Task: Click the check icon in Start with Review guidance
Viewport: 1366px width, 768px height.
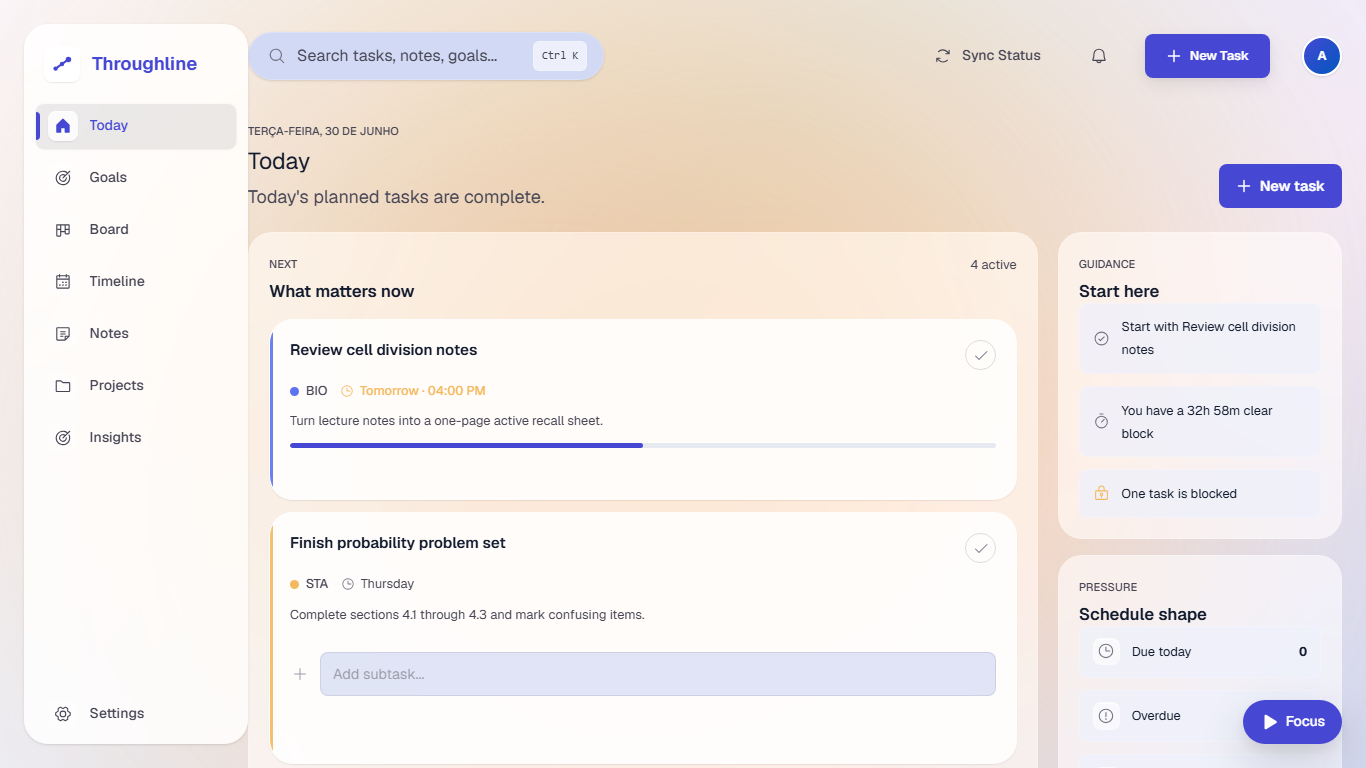Action: [1101, 339]
